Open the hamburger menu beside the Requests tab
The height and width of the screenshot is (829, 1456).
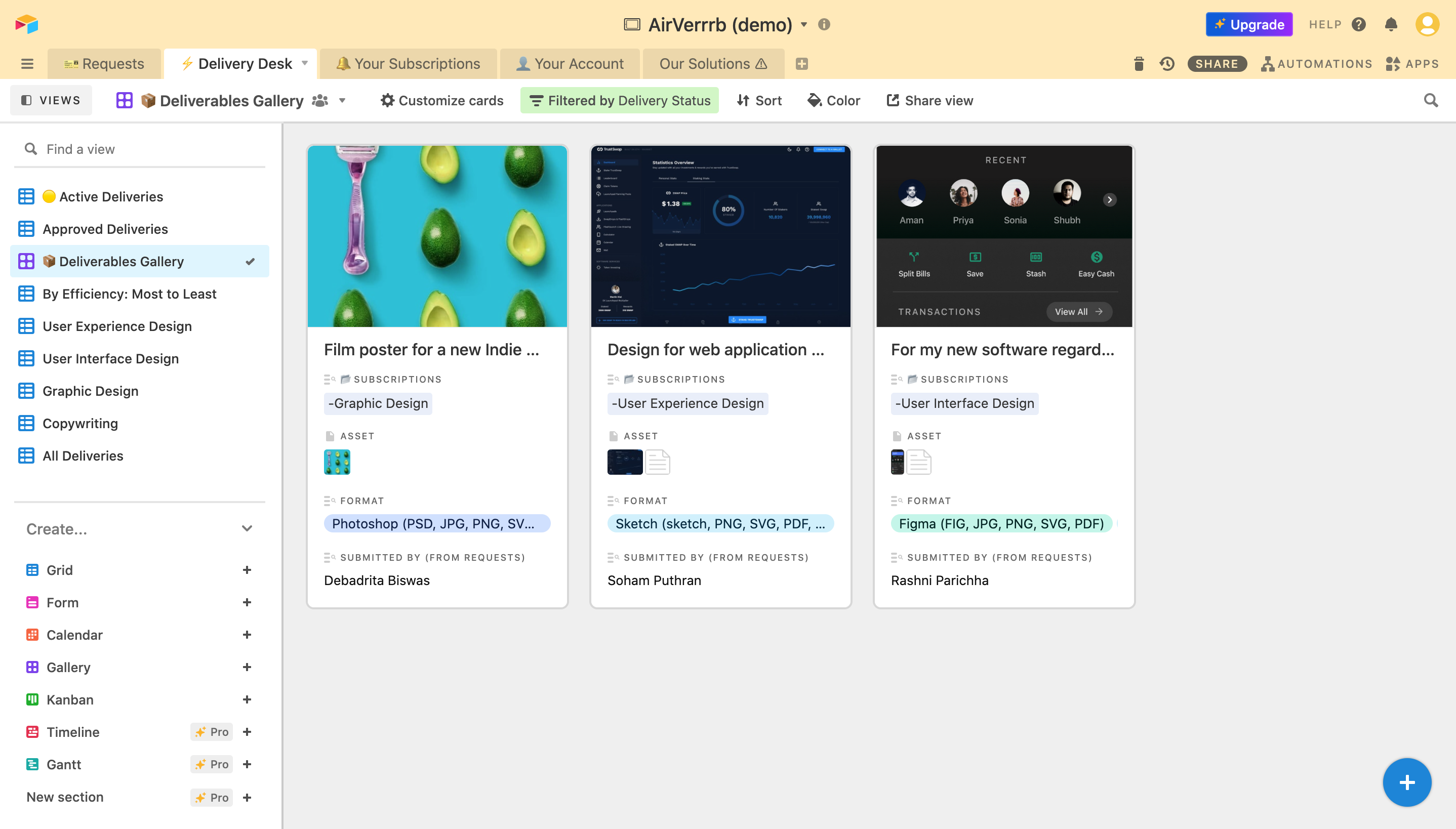click(27, 64)
